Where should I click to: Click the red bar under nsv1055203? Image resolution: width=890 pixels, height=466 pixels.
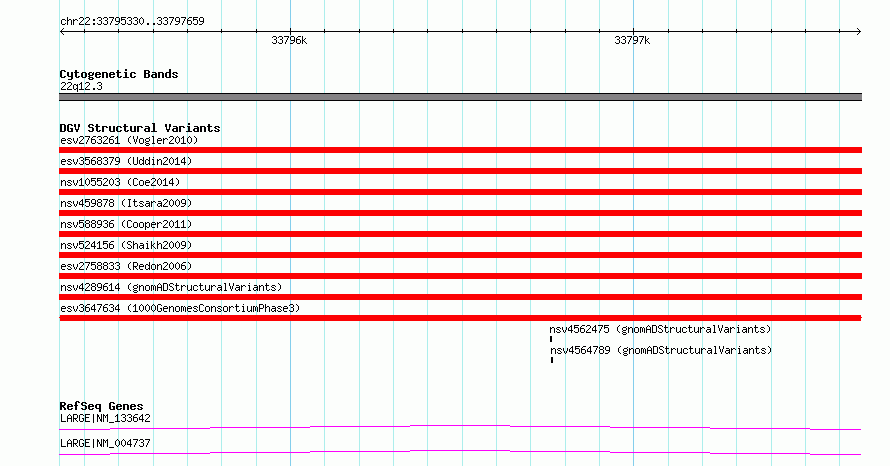460,192
